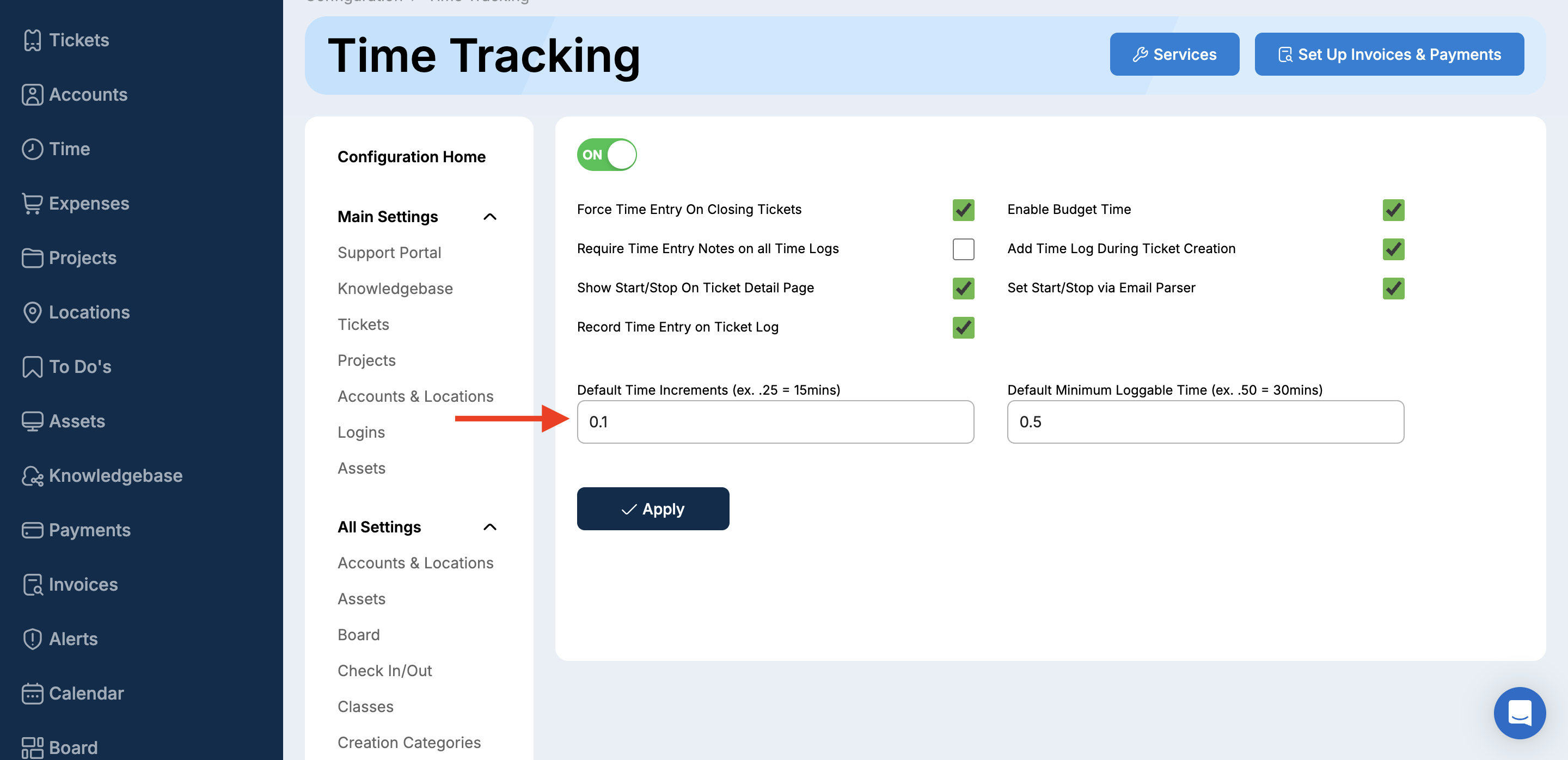Enable Require Time Entry Notes checkbox
The width and height of the screenshot is (1568, 760).
click(x=963, y=249)
